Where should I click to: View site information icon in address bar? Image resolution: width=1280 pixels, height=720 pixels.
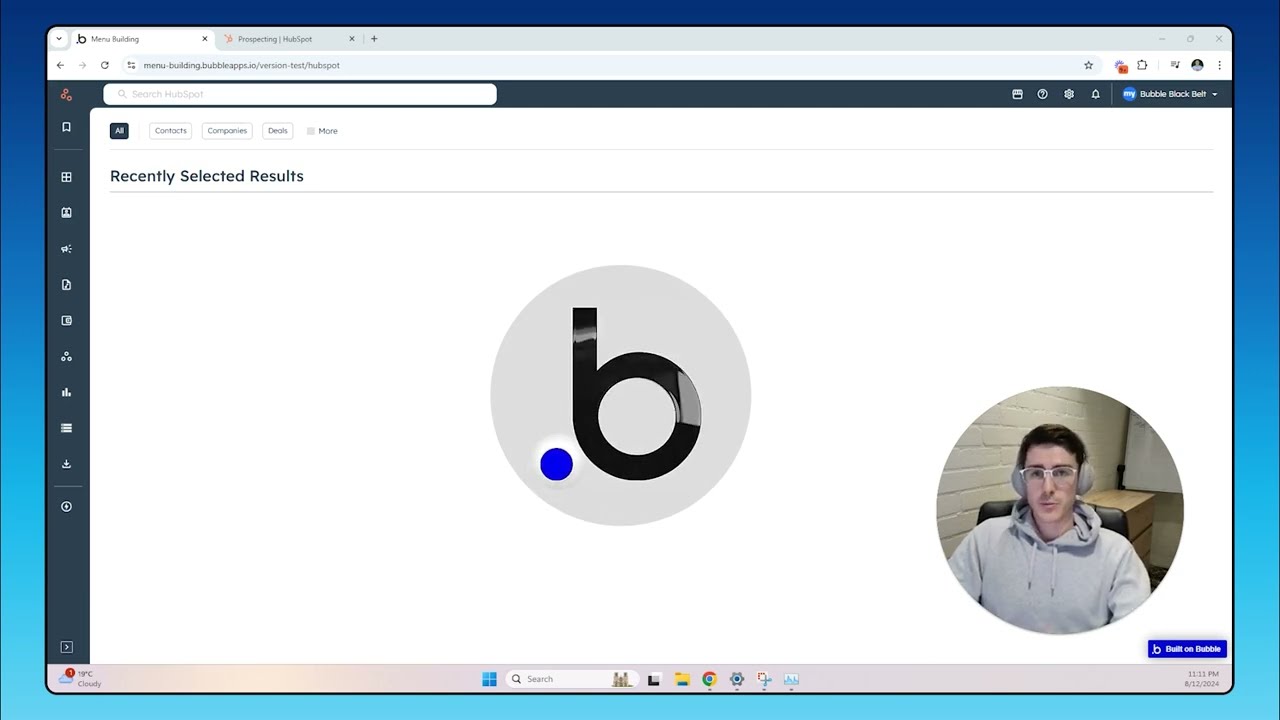(130, 65)
